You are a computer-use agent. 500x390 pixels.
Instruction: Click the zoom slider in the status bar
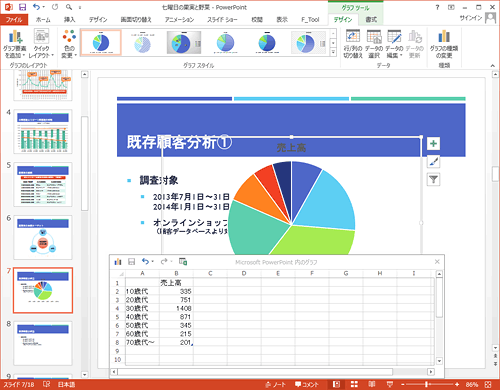click(x=426, y=384)
